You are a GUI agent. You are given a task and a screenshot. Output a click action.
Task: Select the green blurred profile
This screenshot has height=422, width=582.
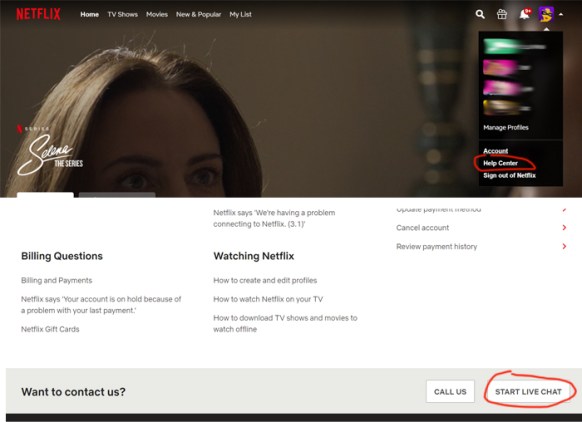[x=514, y=47]
